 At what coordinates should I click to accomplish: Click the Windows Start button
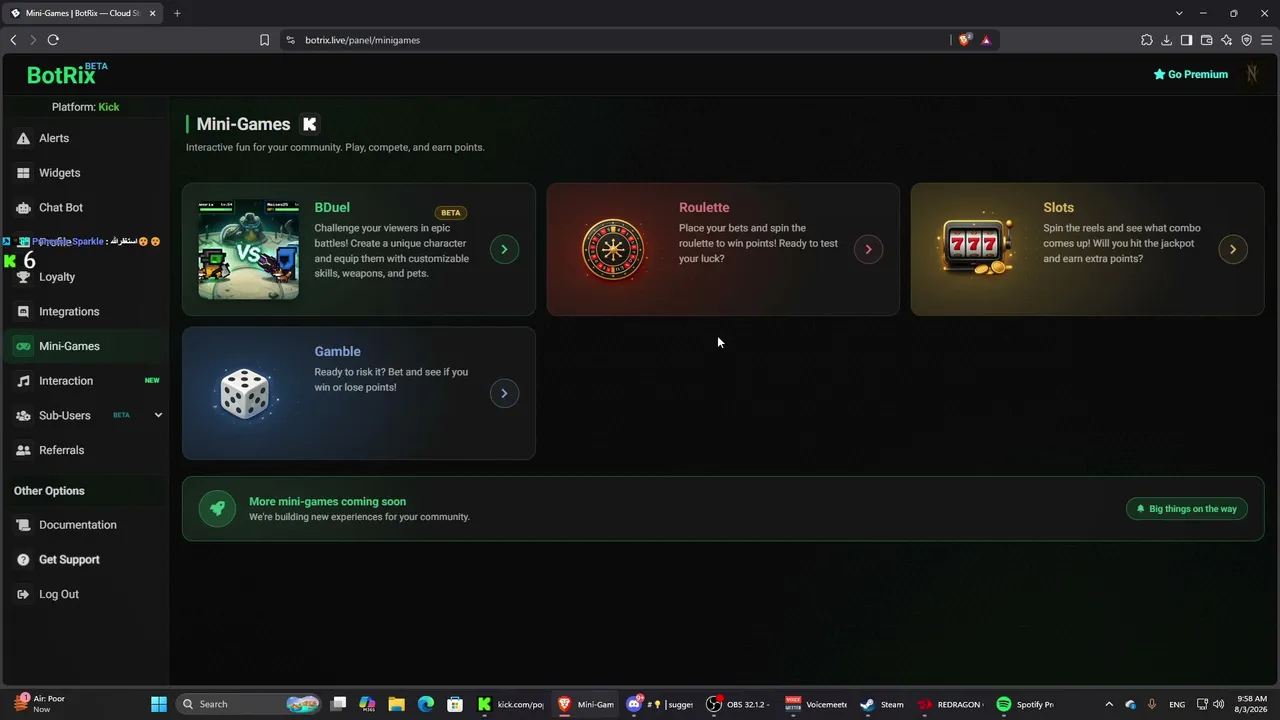tap(159, 704)
